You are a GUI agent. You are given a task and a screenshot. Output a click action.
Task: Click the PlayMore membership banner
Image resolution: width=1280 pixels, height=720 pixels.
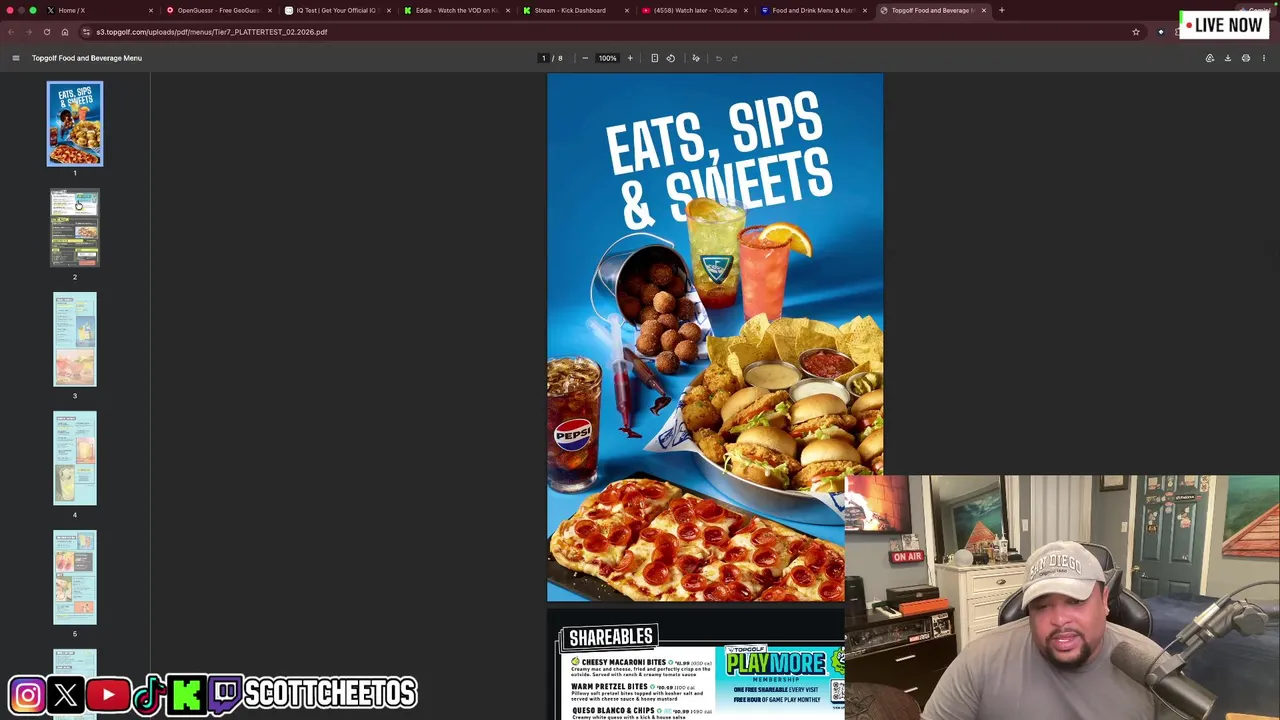tap(782, 678)
